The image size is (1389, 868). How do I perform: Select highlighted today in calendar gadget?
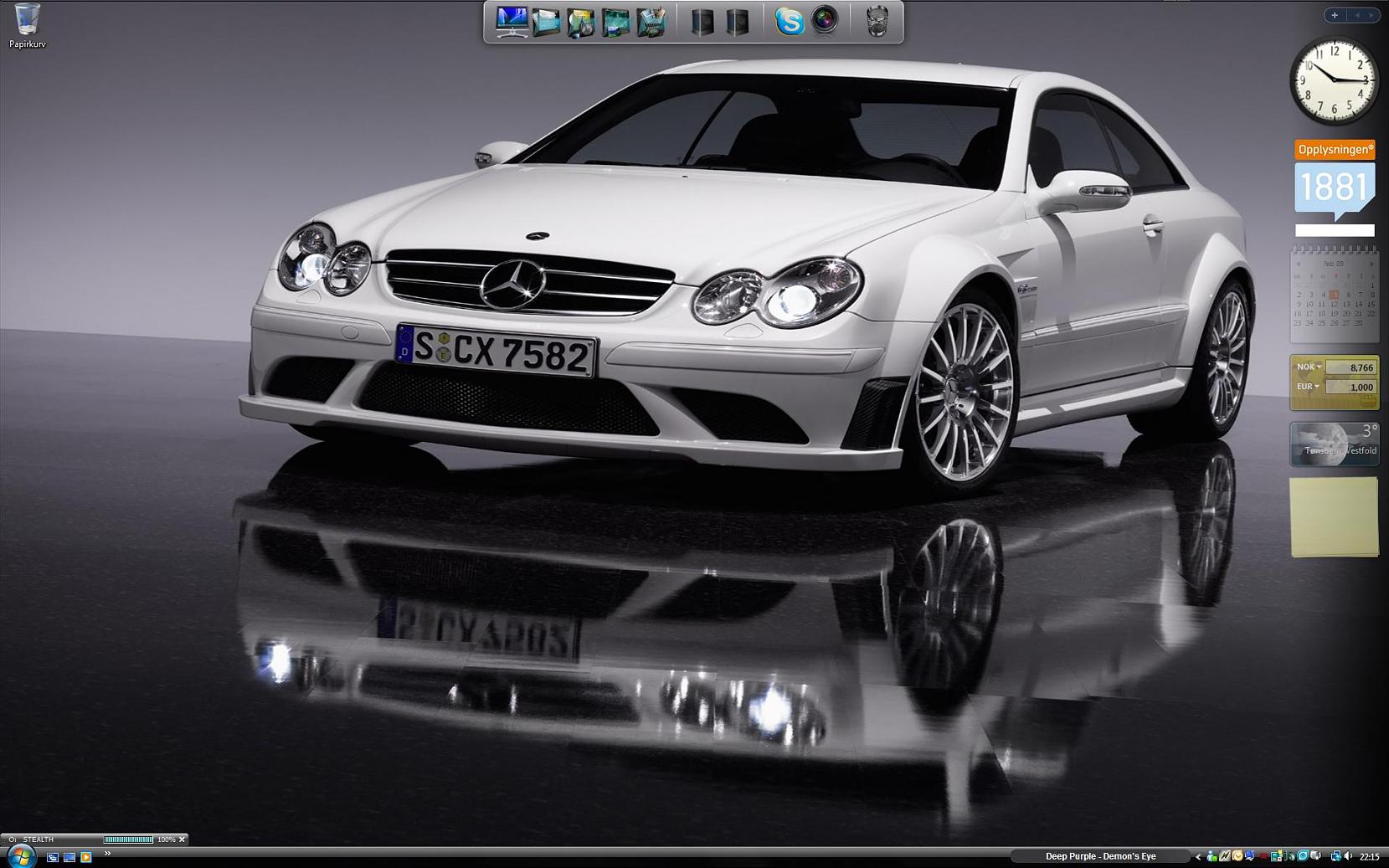pyautogui.click(x=1334, y=294)
